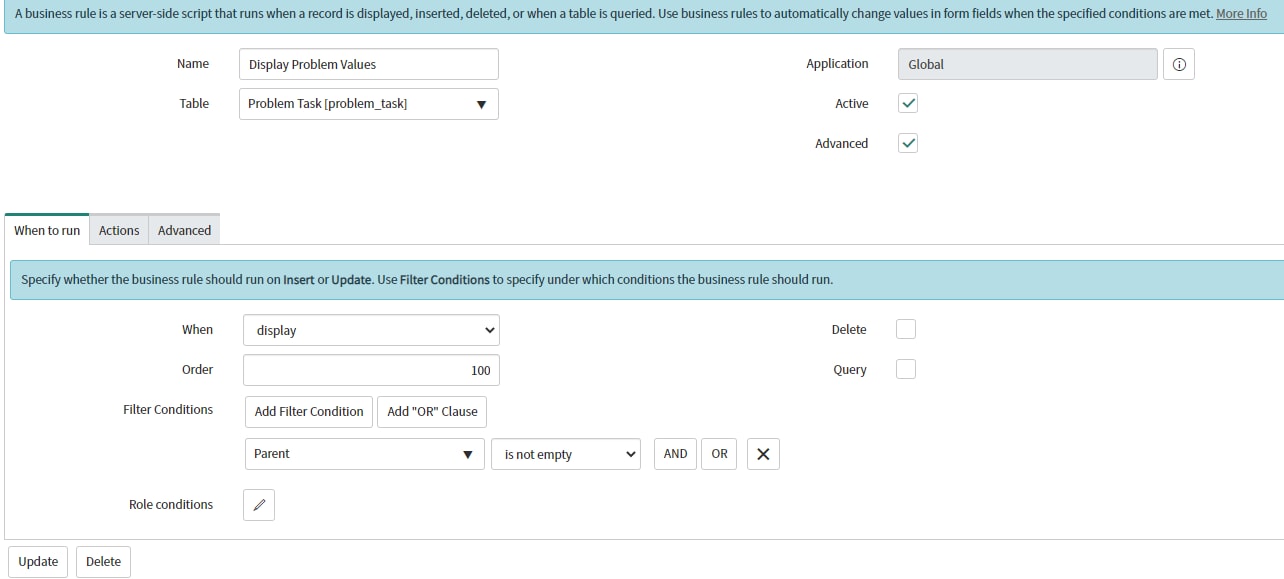Enable the Query checkbox

coord(905,368)
